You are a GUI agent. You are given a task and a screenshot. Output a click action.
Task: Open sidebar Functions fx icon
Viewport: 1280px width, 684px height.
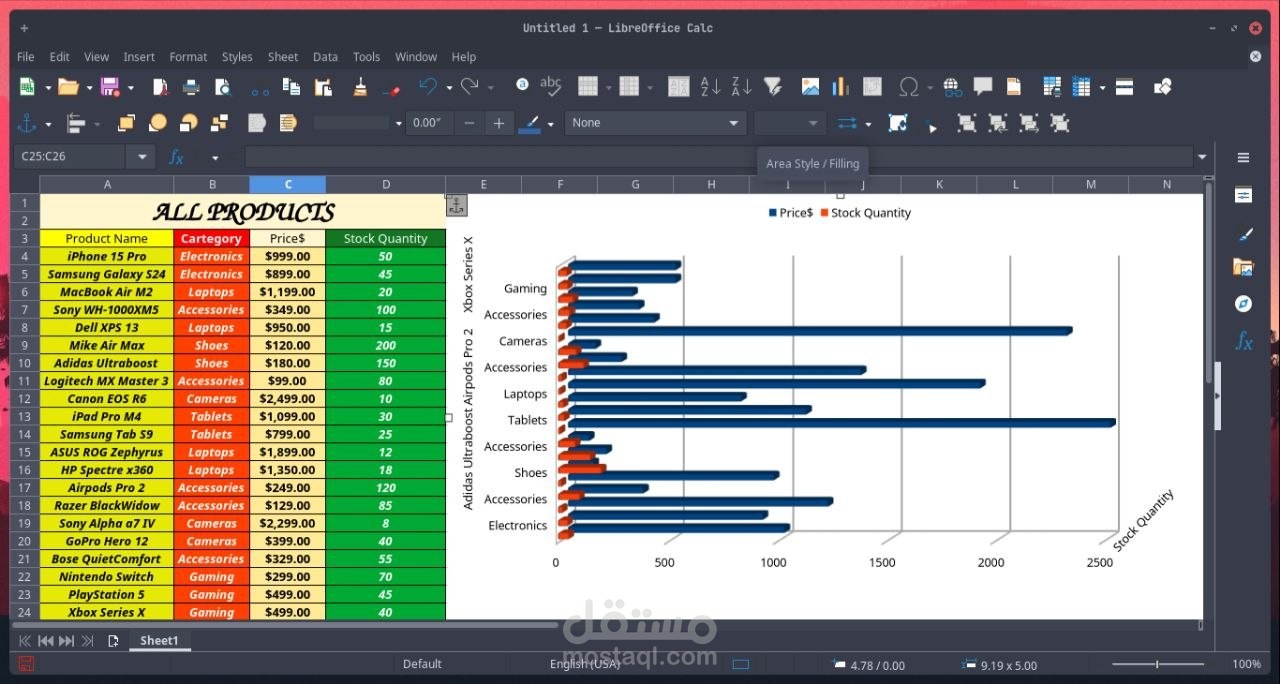pos(1243,341)
